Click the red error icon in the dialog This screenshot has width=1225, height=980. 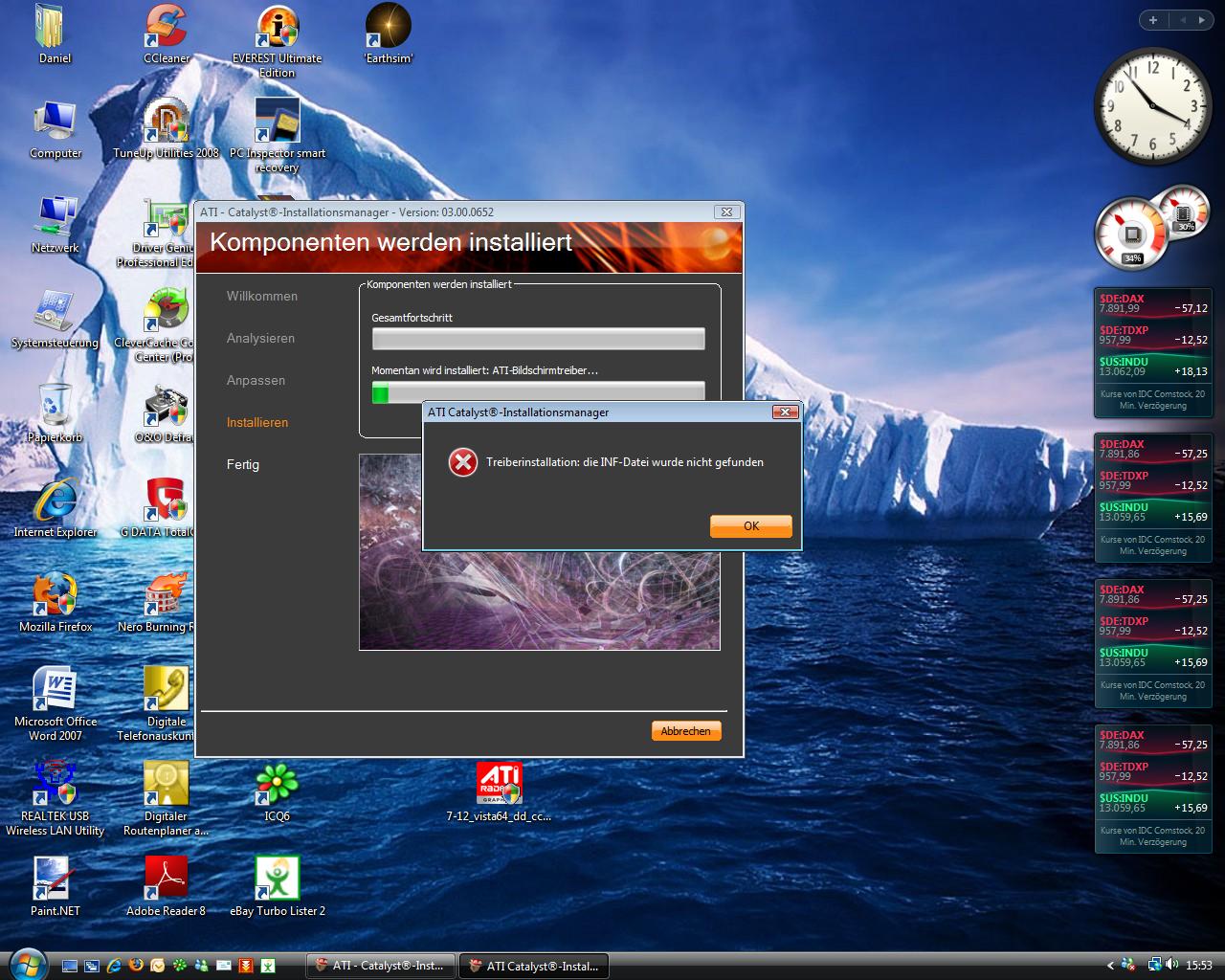coord(463,462)
